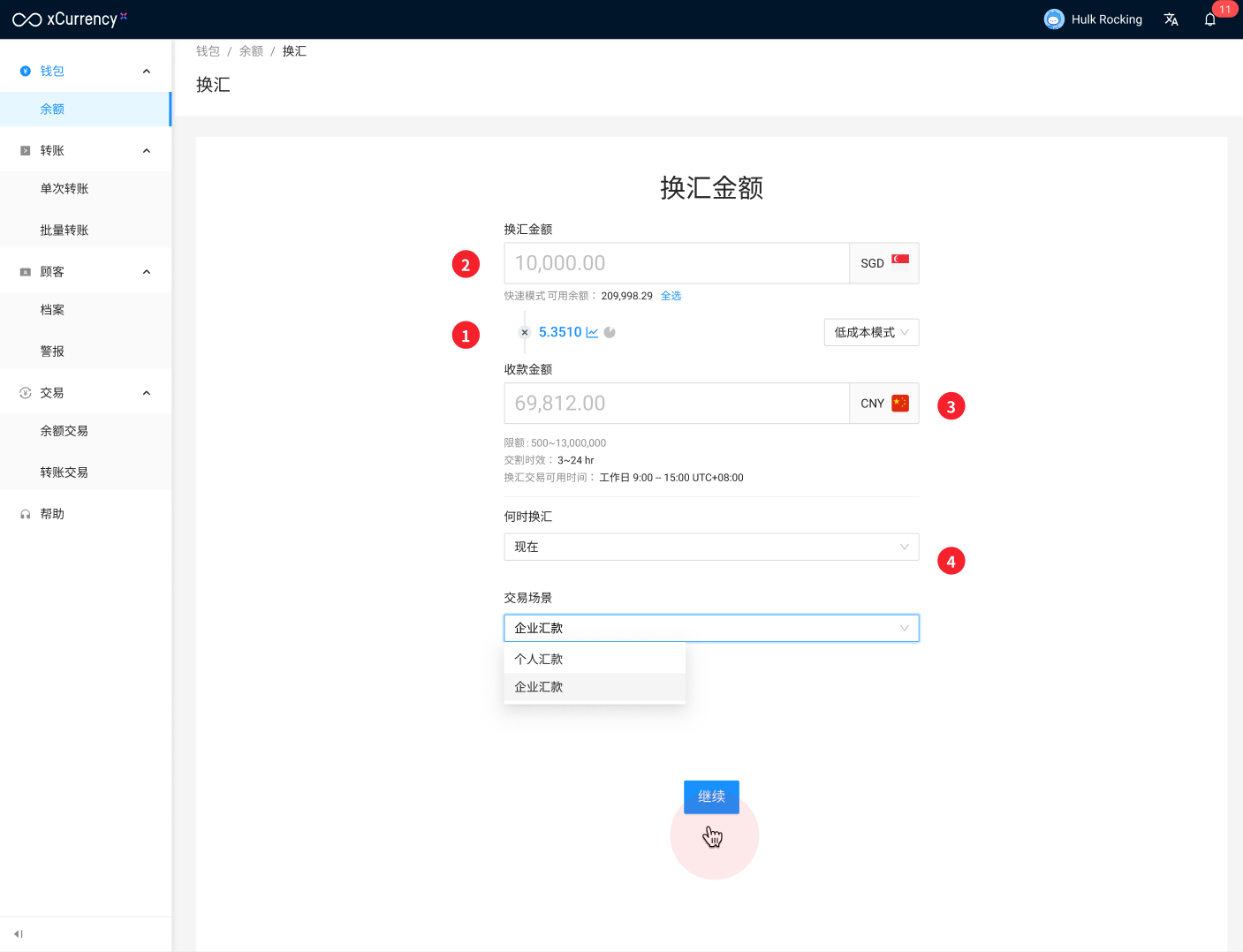Click the 换汇金额 SGD amount field
Viewport: 1243px width, 952px height.
[676, 263]
